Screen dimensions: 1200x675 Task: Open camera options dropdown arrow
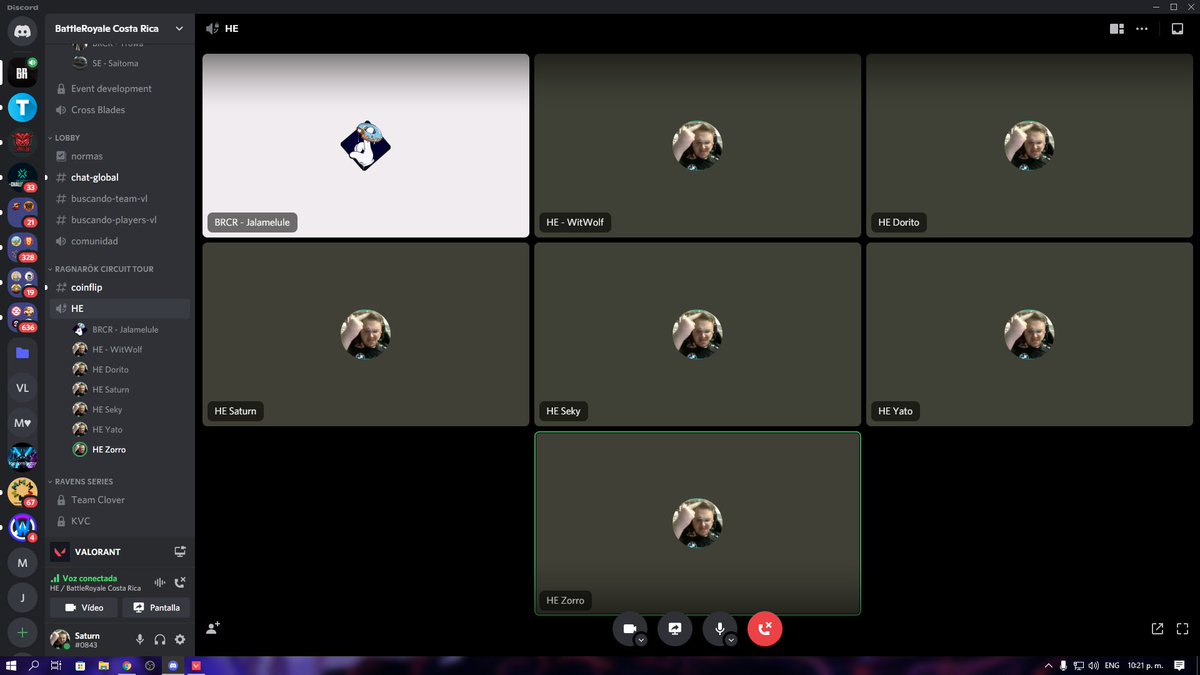coord(641,640)
